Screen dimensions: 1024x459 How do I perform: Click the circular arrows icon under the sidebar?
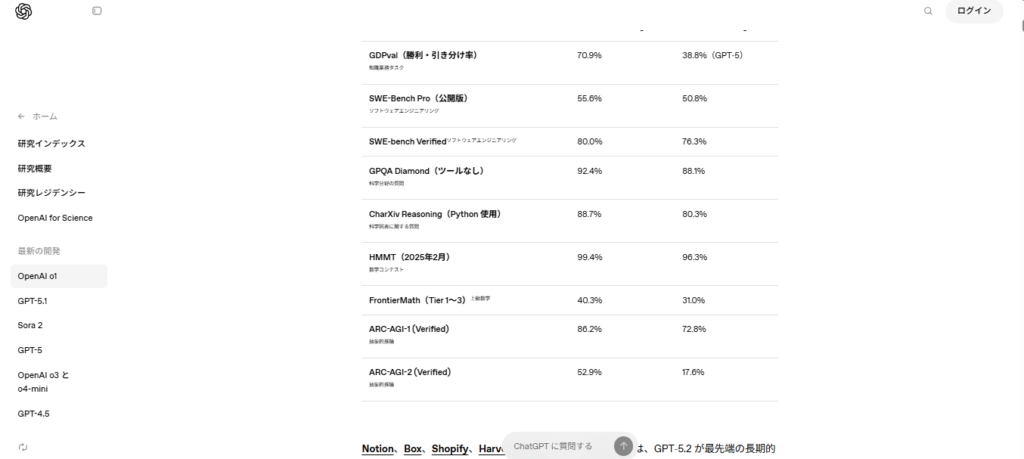click(23, 446)
